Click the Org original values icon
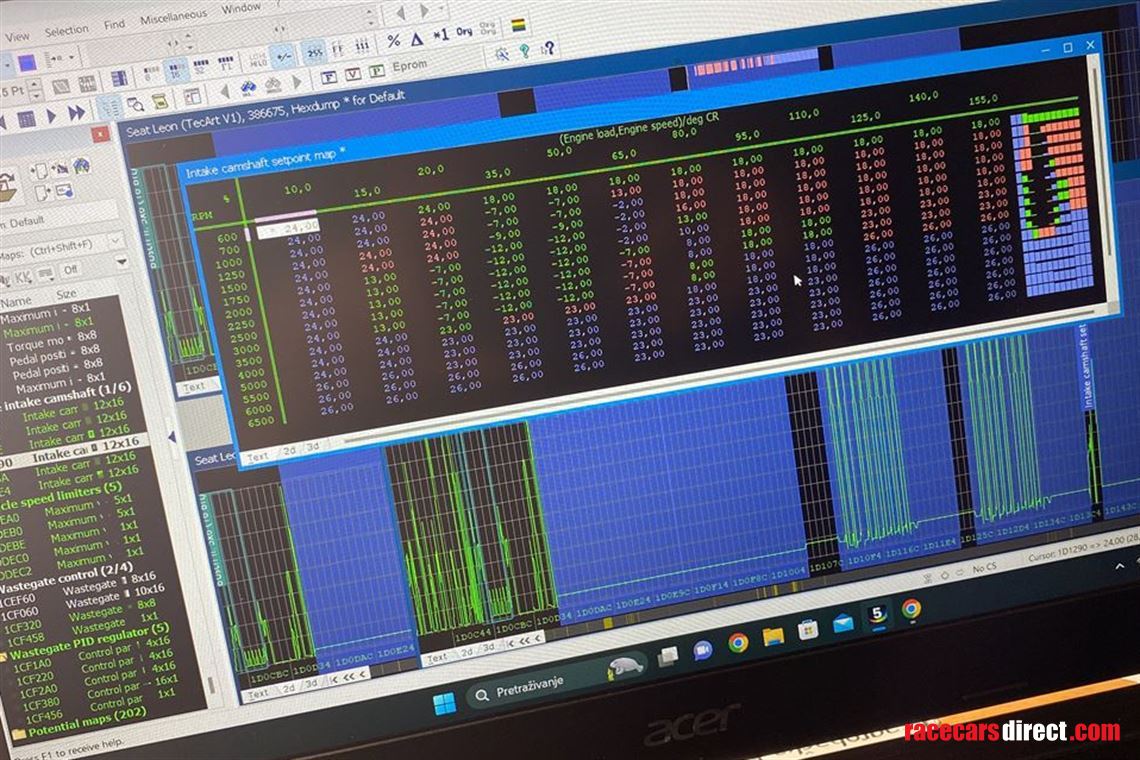Screen dimensions: 1140x760 coord(464,32)
